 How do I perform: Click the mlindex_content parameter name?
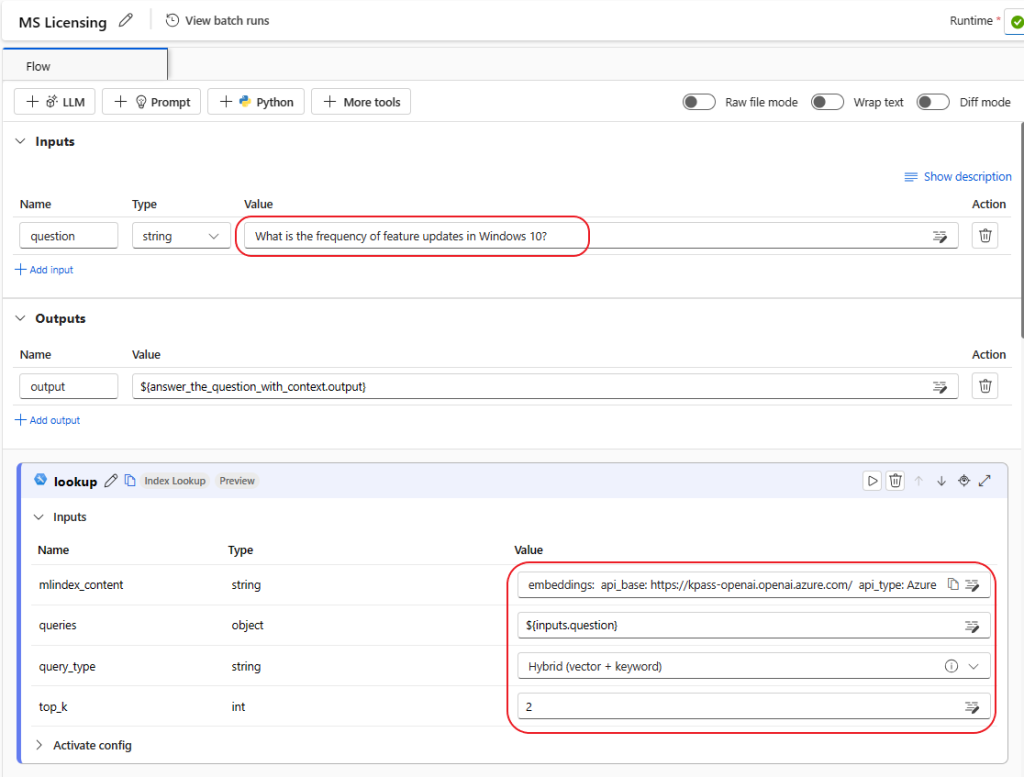coord(81,585)
